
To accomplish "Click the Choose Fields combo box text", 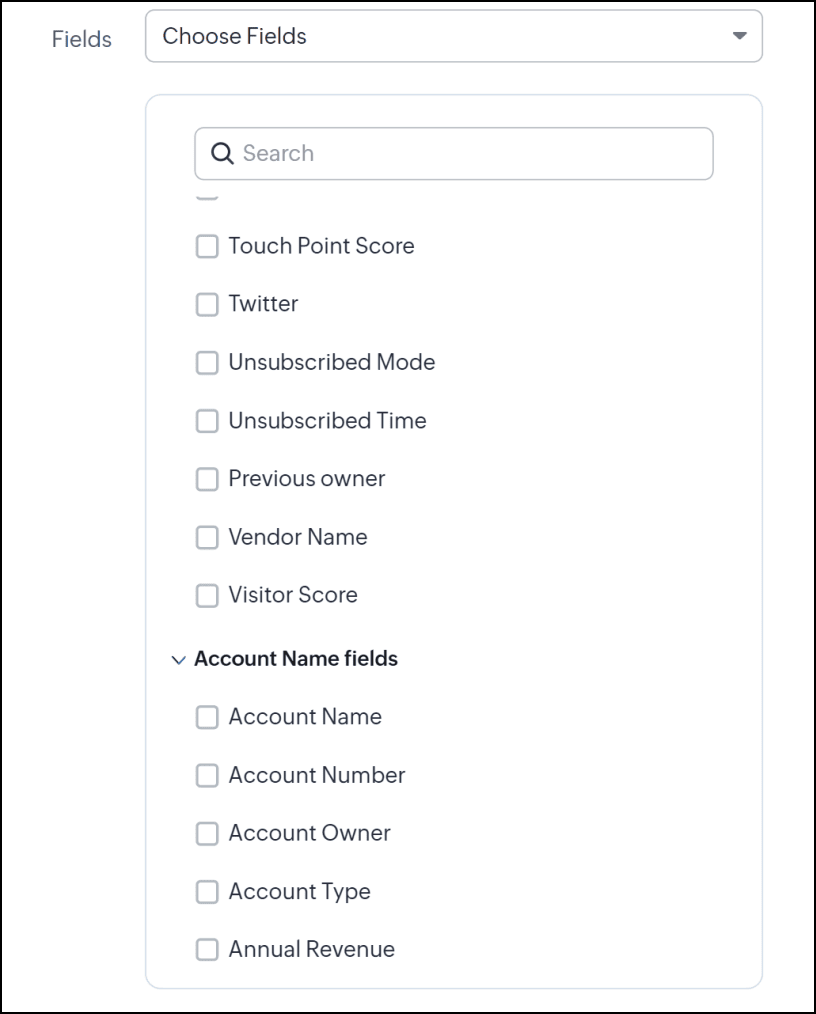I will [x=235, y=36].
